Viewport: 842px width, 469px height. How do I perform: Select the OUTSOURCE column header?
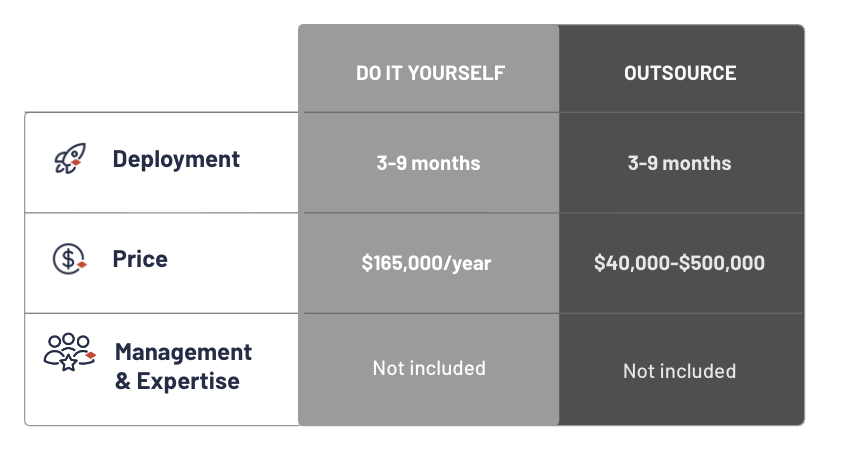click(679, 73)
